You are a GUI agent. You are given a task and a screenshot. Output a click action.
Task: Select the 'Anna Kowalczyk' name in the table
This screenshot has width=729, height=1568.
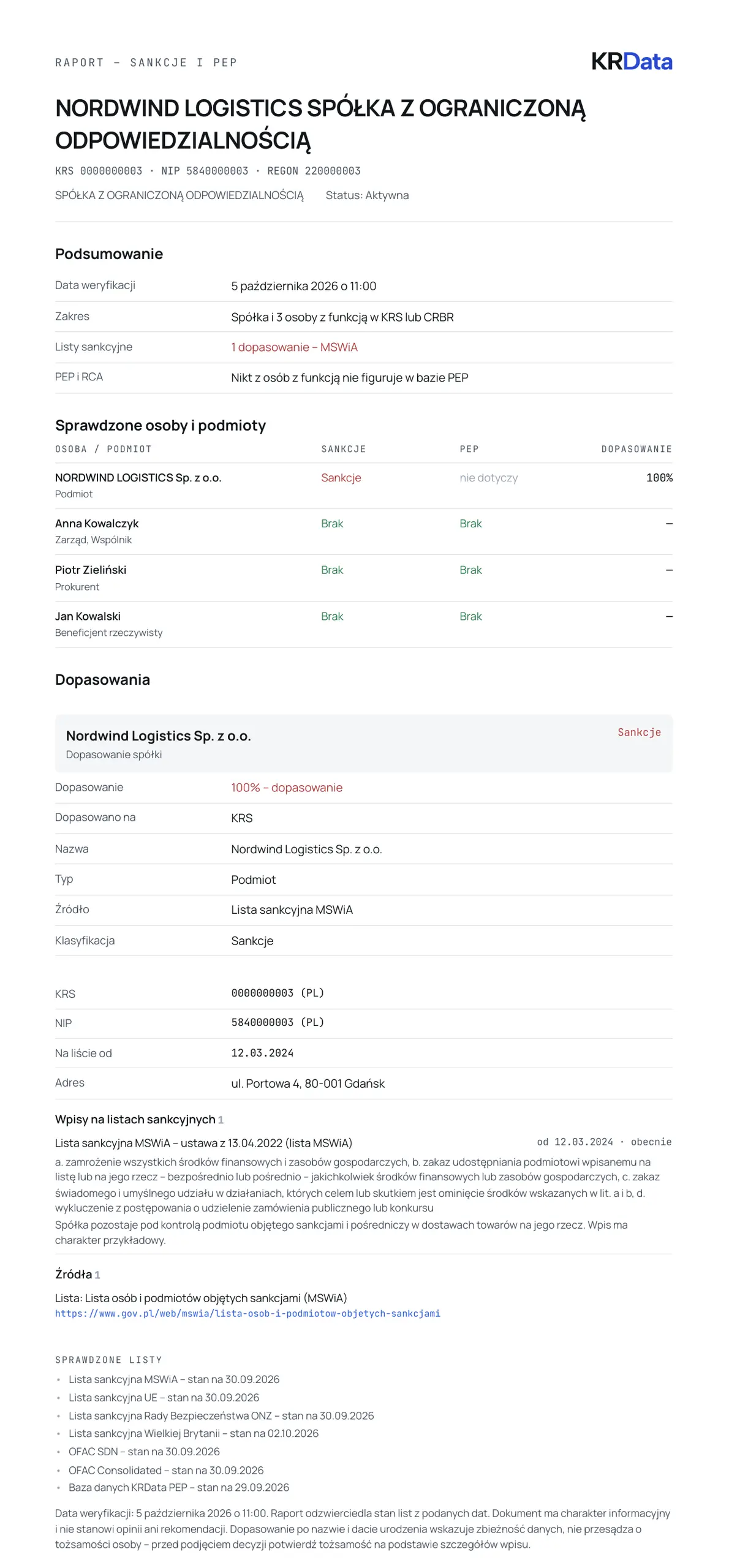pos(97,524)
